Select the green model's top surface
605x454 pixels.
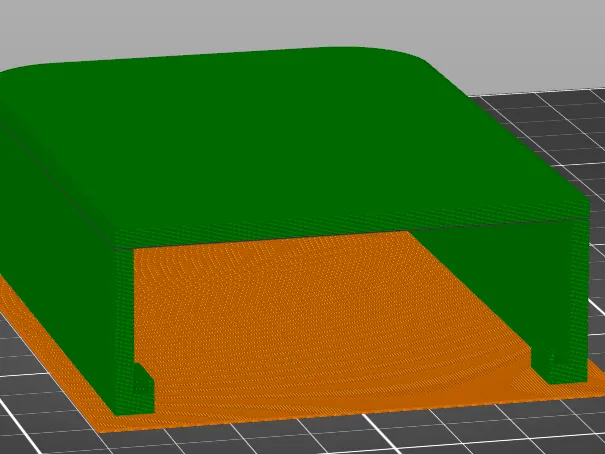click(x=286, y=139)
